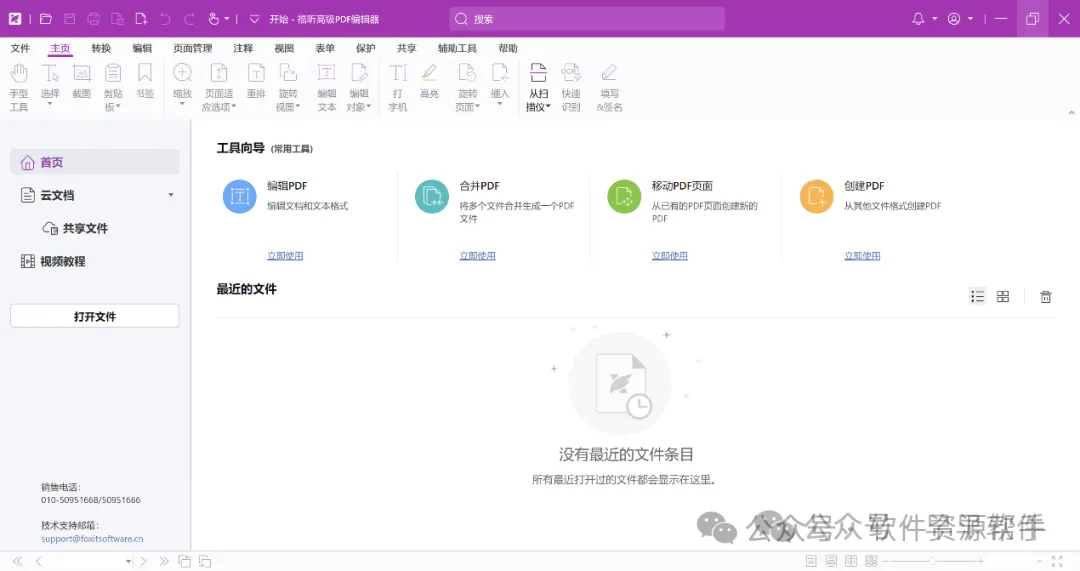Select 首页 in the sidebar
The width and height of the screenshot is (1080, 571).
coord(94,163)
